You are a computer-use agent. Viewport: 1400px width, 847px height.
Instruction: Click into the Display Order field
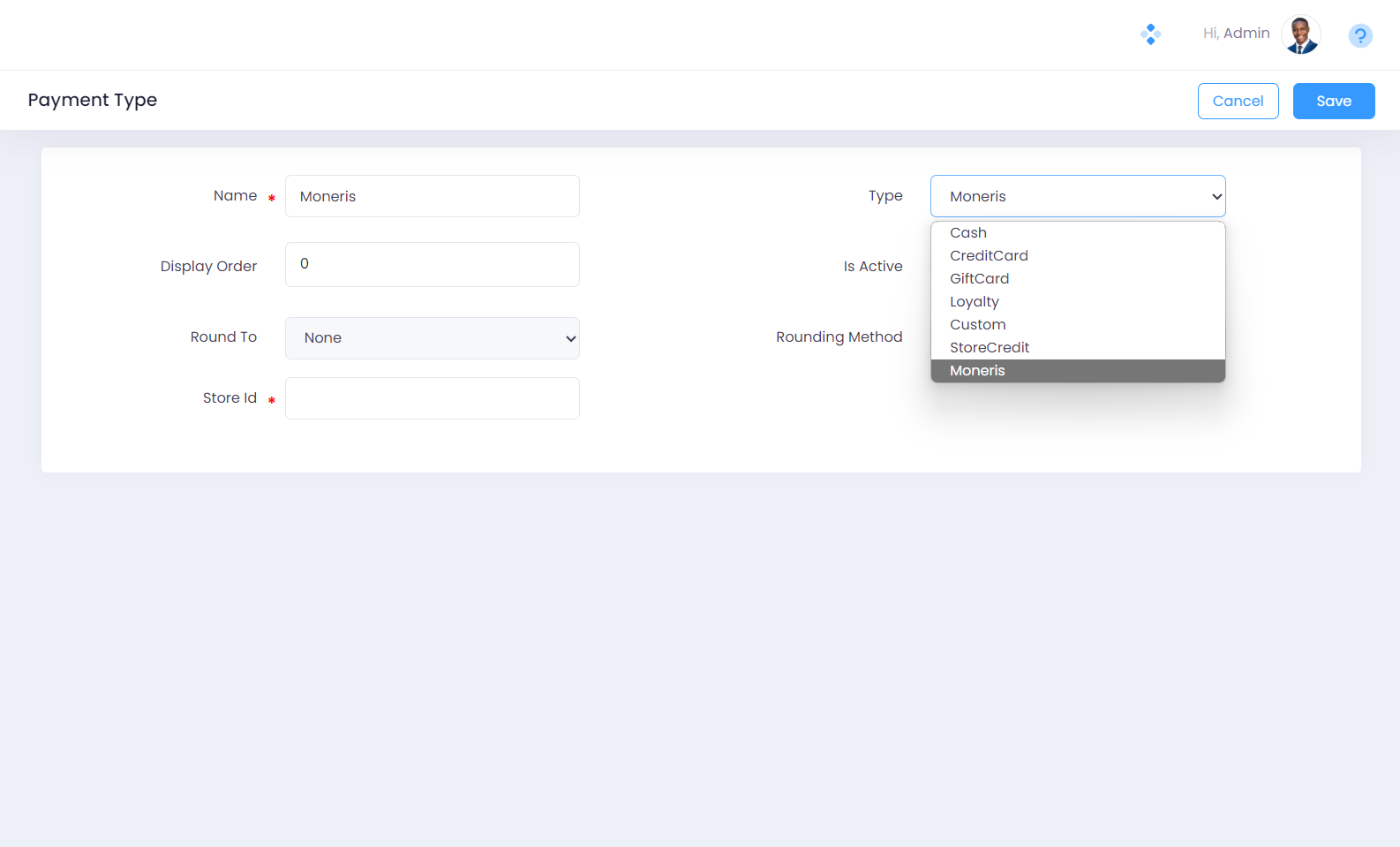[x=432, y=264]
